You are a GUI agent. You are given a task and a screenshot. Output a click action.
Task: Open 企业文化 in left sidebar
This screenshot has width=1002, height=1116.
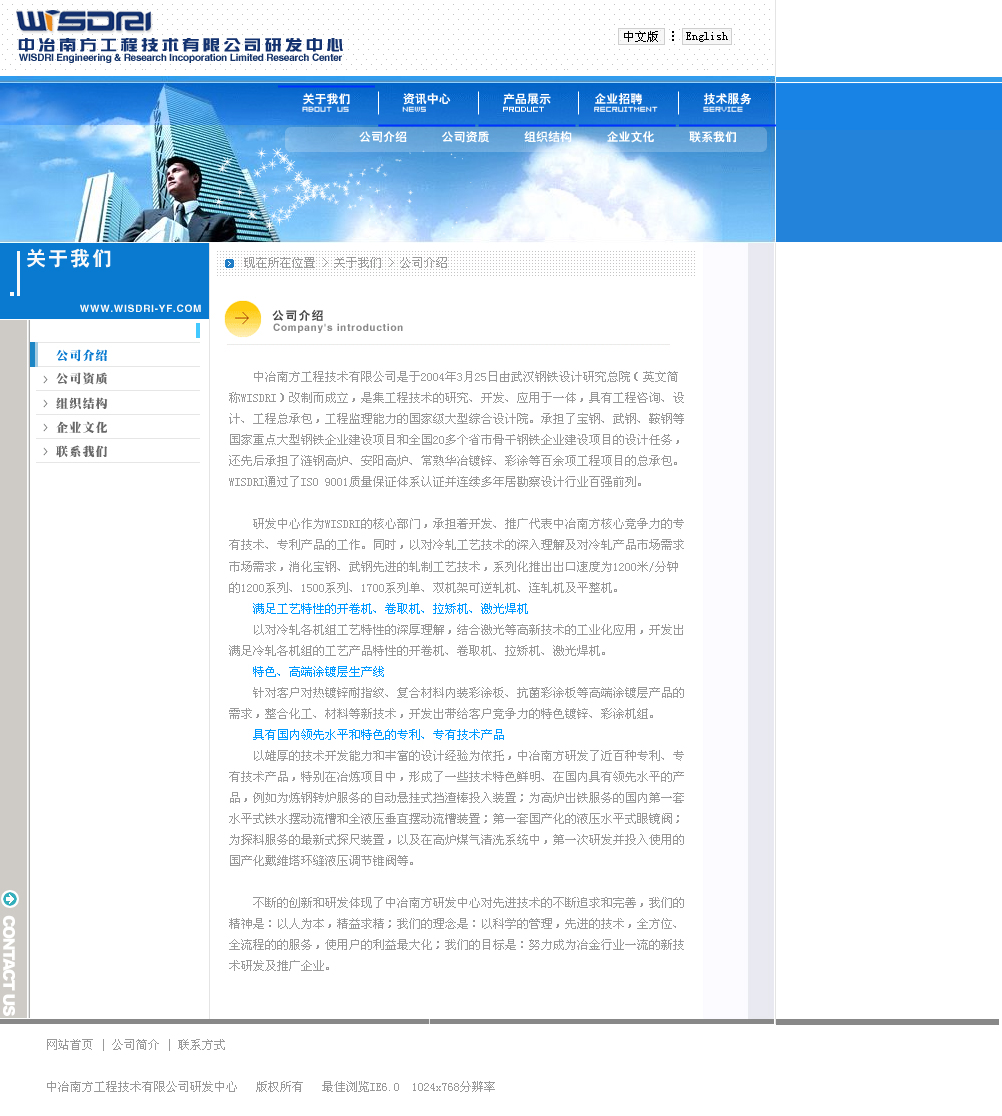pos(82,428)
